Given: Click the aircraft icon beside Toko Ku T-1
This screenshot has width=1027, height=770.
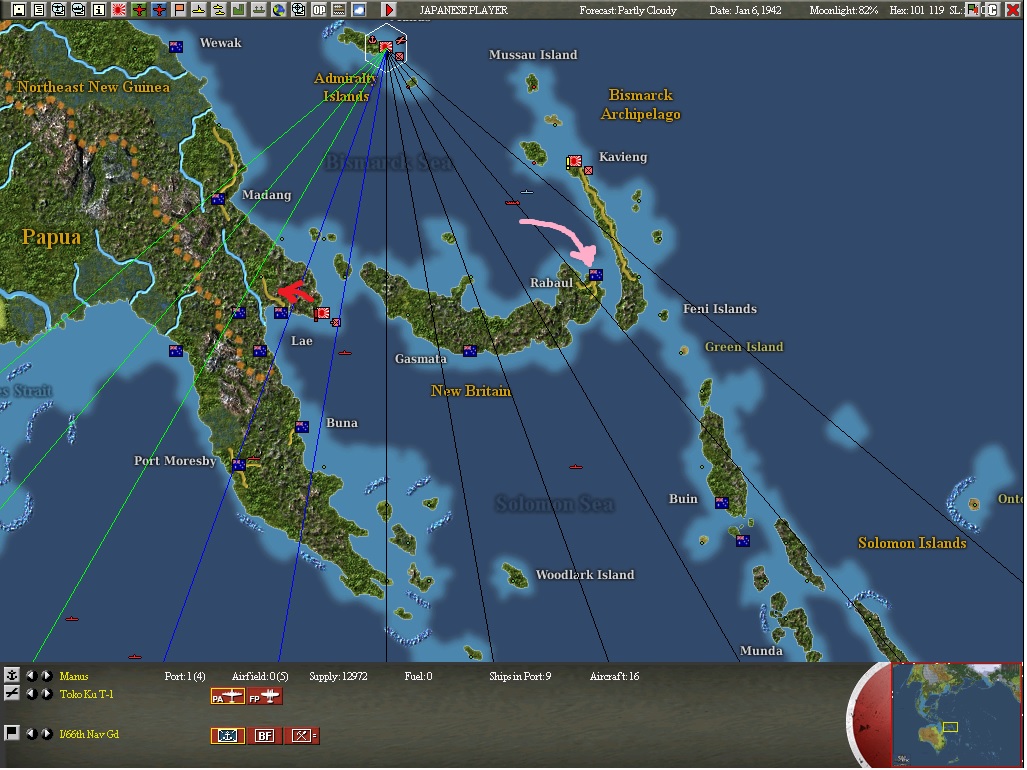Looking at the screenshot, I should 11,693.
